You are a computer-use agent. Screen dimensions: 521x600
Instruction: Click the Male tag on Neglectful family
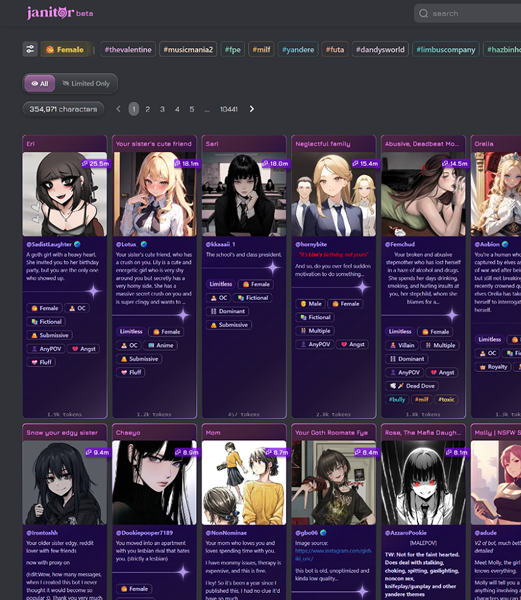point(311,303)
